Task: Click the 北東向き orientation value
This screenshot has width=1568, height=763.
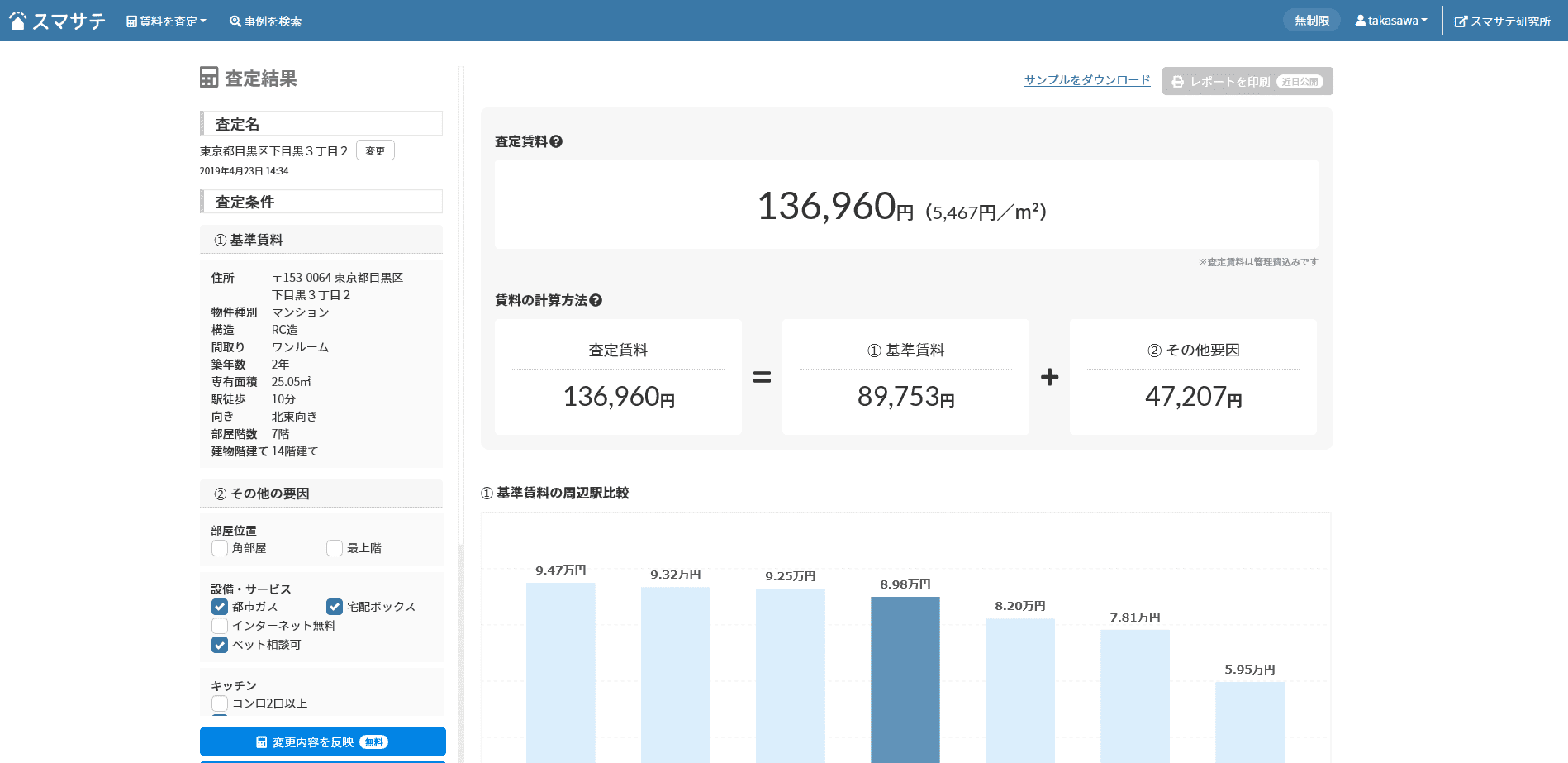Action: (x=294, y=417)
